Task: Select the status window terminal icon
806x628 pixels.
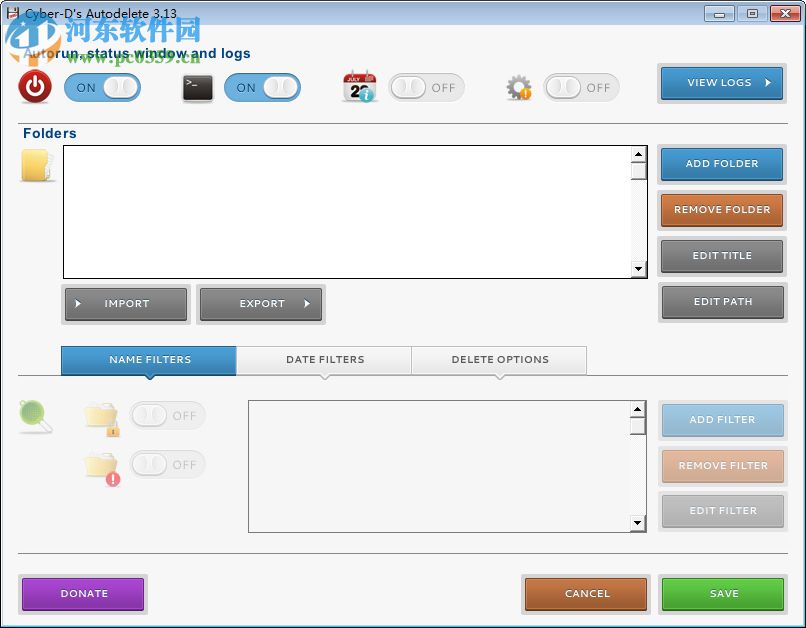Action: click(x=196, y=88)
